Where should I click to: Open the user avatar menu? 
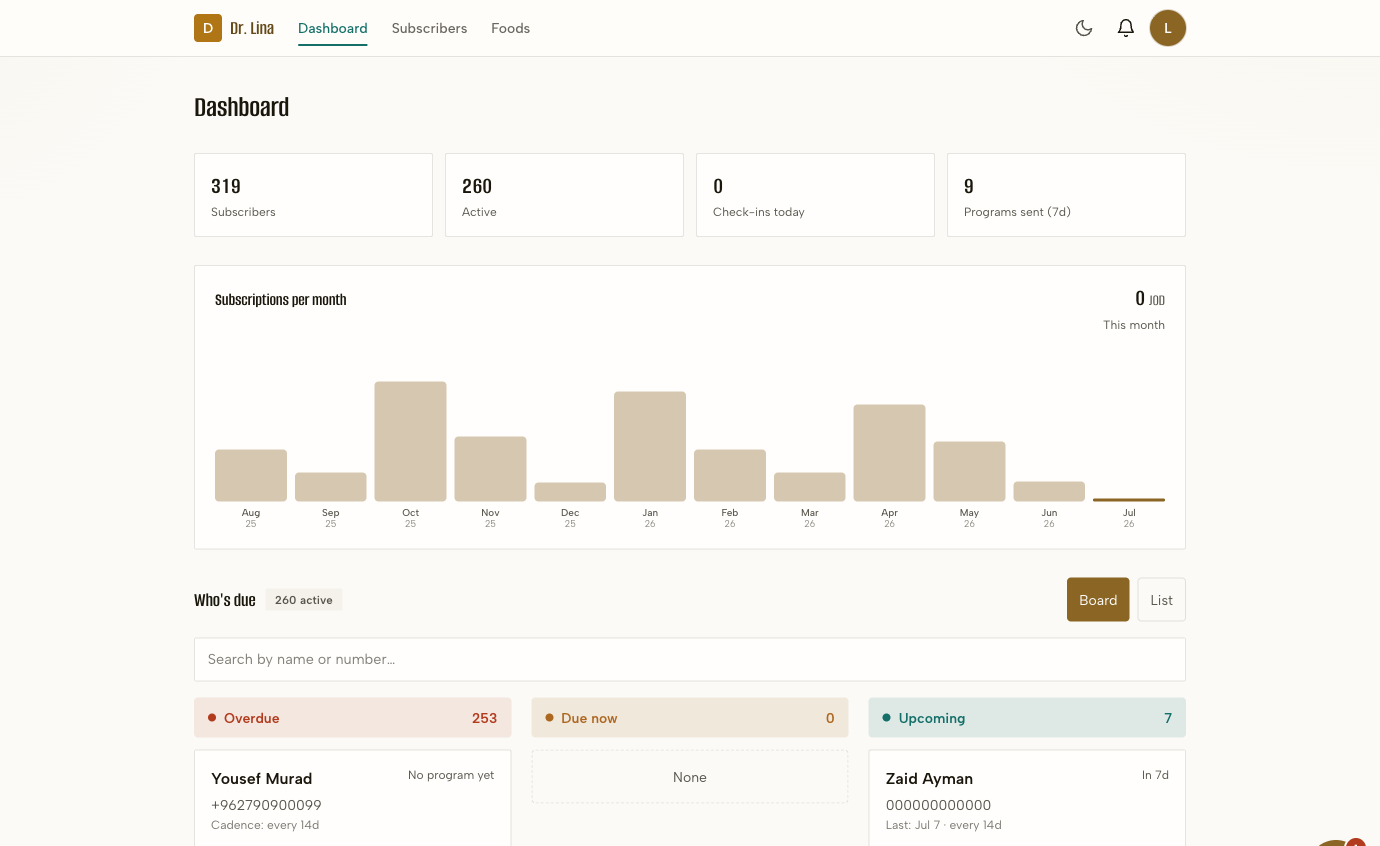(1168, 28)
